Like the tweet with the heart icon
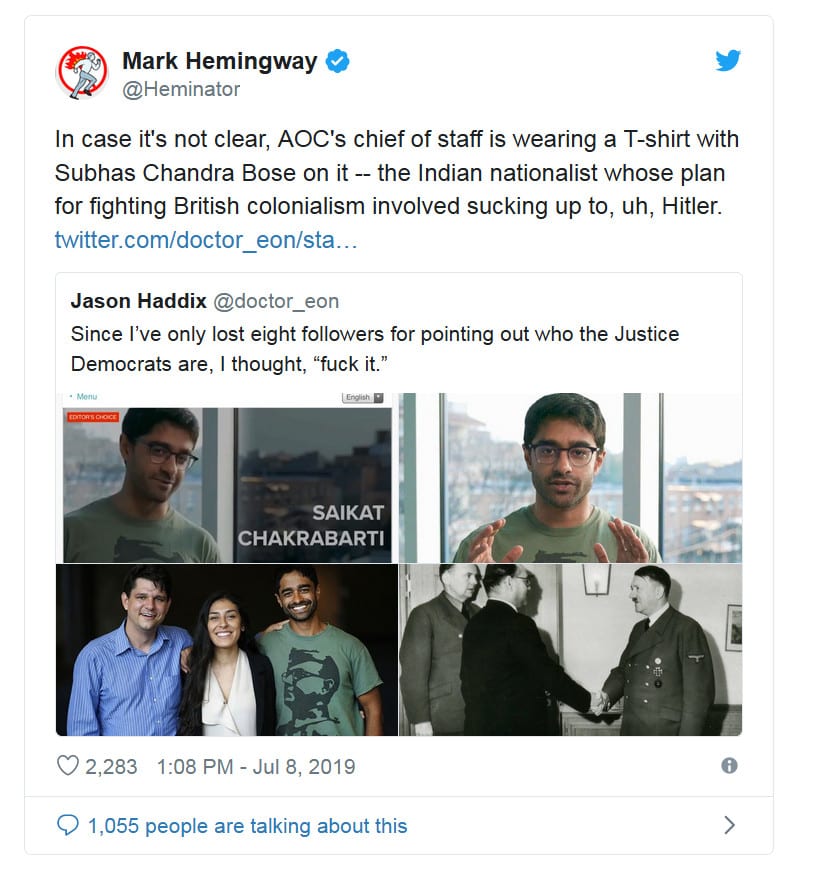Image resolution: width=818 pixels, height=871 pixels. tap(68, 765)
